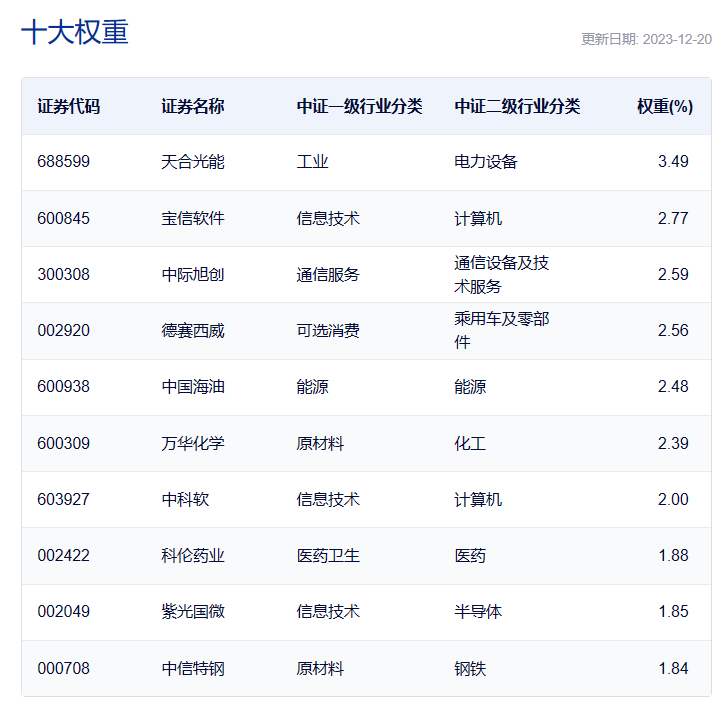
Task: Select the 证券代码 column header
Action: coord(69,106)
